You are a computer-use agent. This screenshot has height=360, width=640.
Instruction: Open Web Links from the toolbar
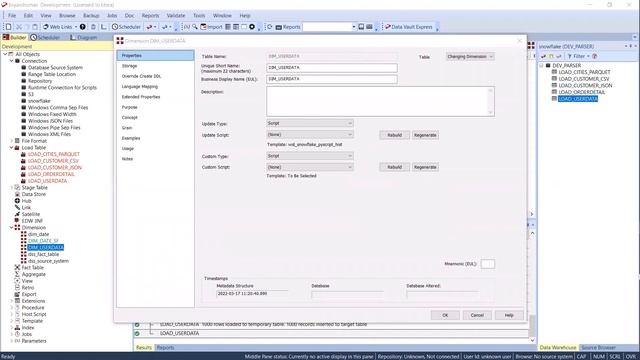(x=60, y=27)
